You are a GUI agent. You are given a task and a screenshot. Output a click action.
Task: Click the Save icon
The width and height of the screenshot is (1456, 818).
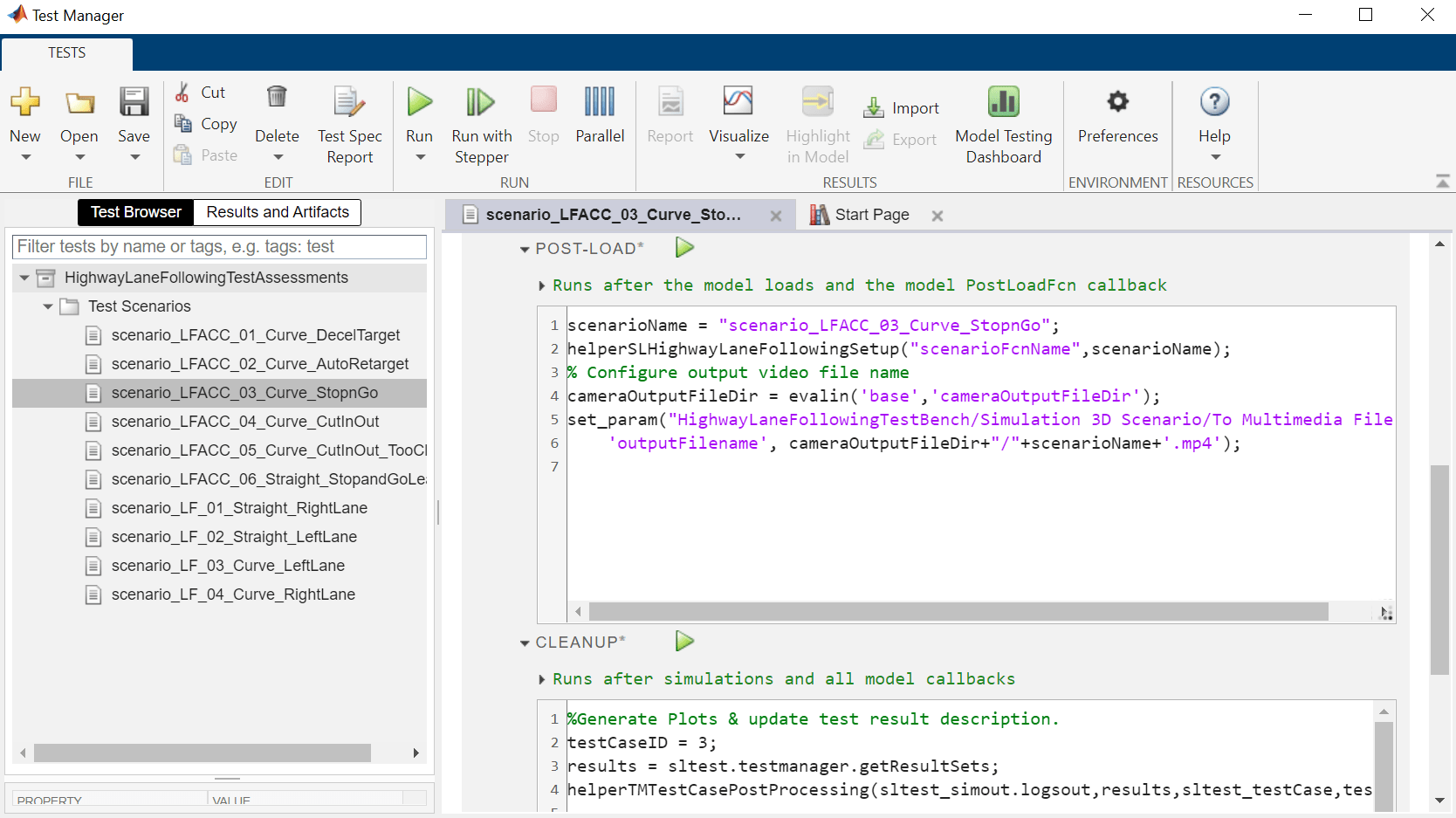[x=134, y=103]
